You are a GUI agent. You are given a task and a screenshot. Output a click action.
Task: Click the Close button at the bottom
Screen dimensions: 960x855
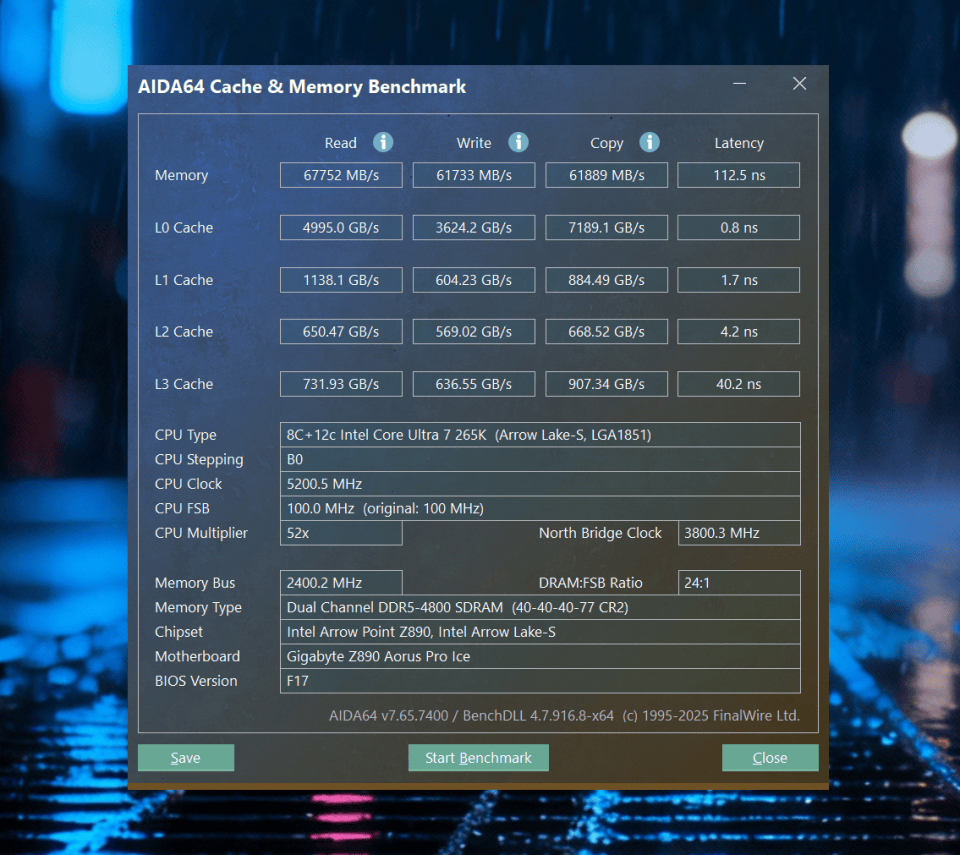pyautogui.click(x=770, y=757)
